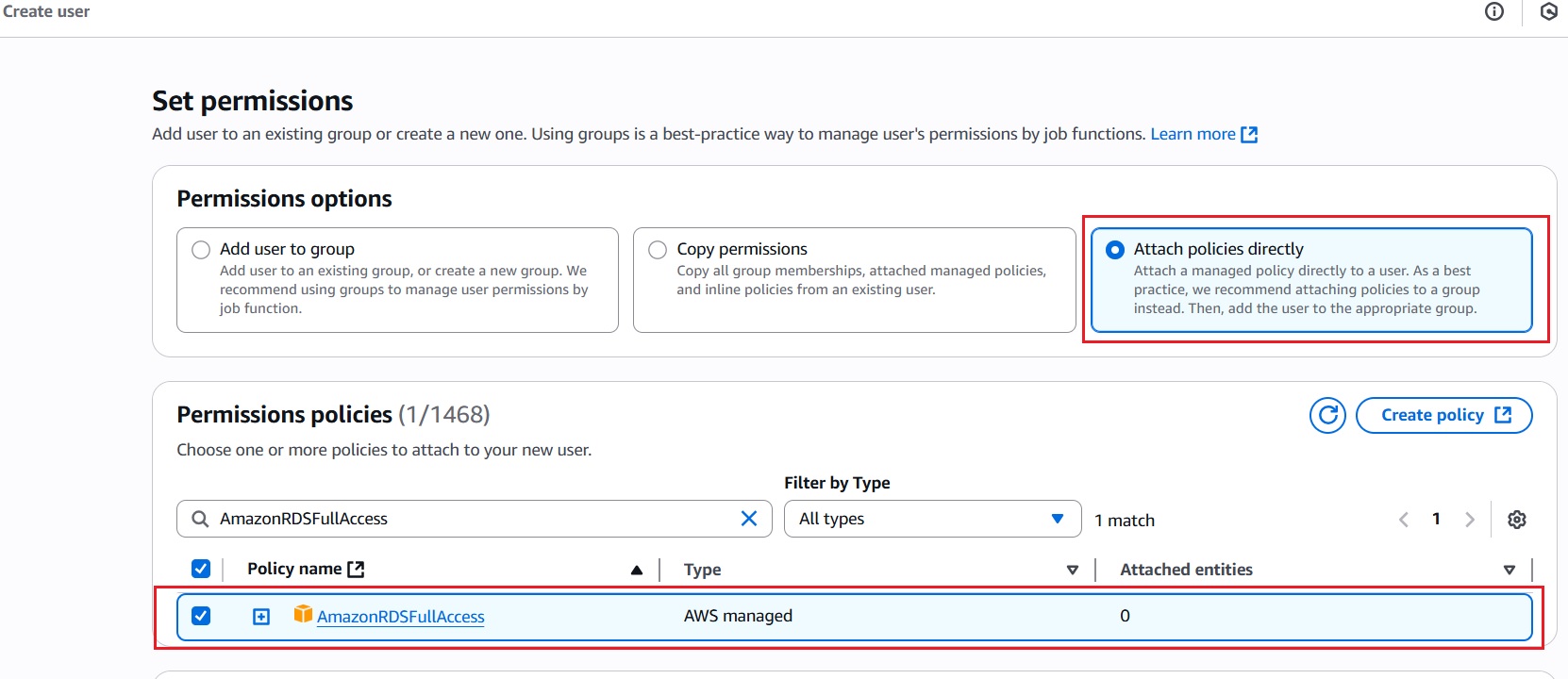Click the Create policy button
The height and width of the screenshot is (679, 1568).
1443,415
